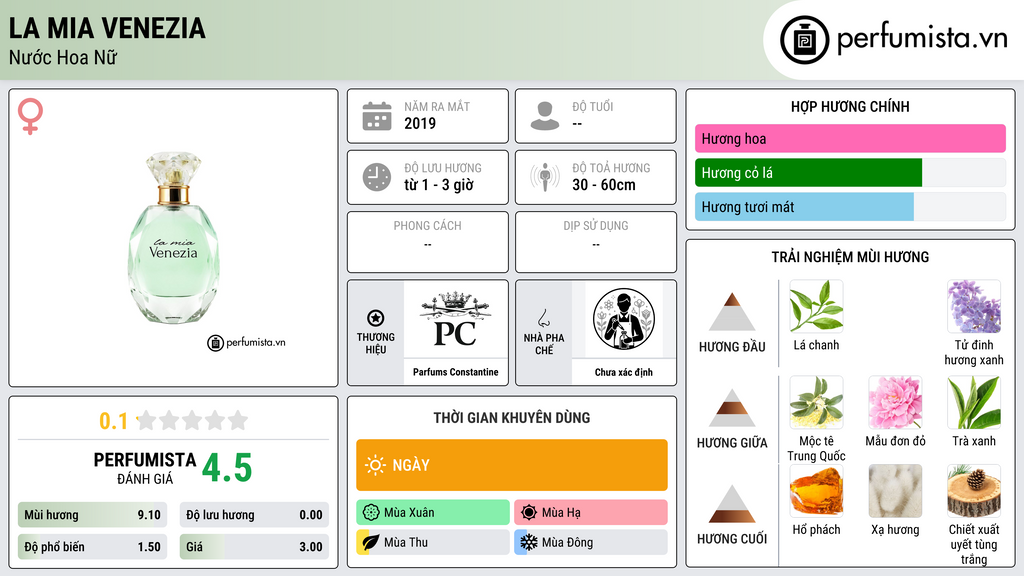
Task: Click the Parfums Constantine brand name text
Action: click(x=455, y=372)
